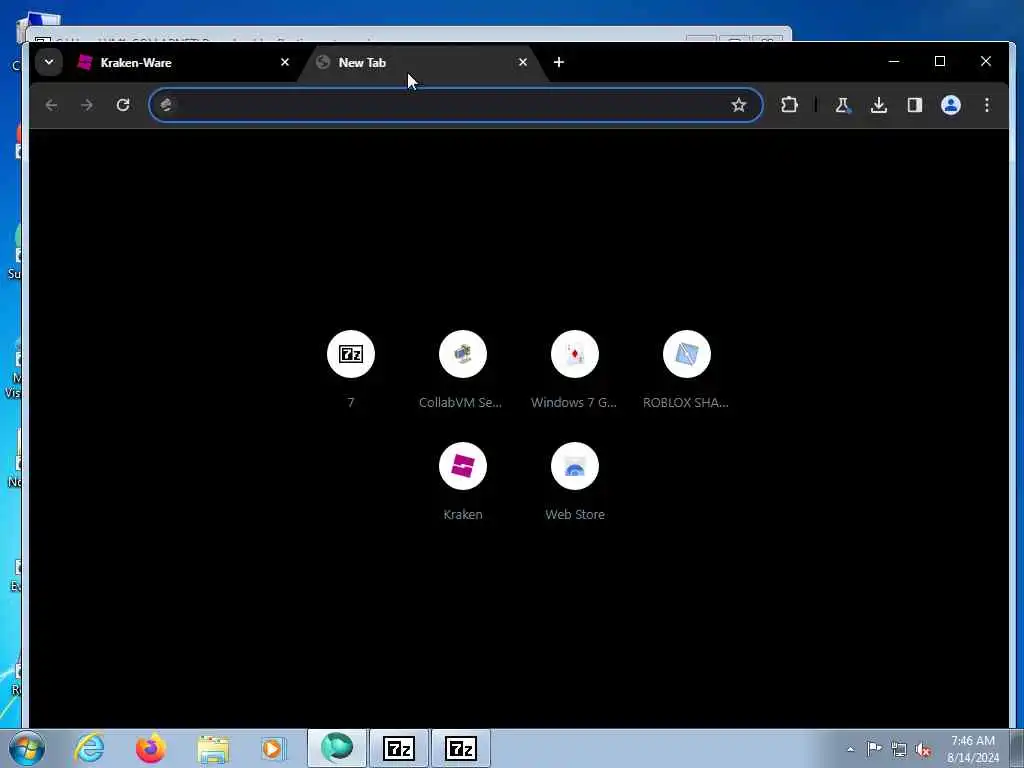This screenshot has height=768, width=1024.
Task: Launch Internet Explorer from taskbar
Action: [89, 748]
